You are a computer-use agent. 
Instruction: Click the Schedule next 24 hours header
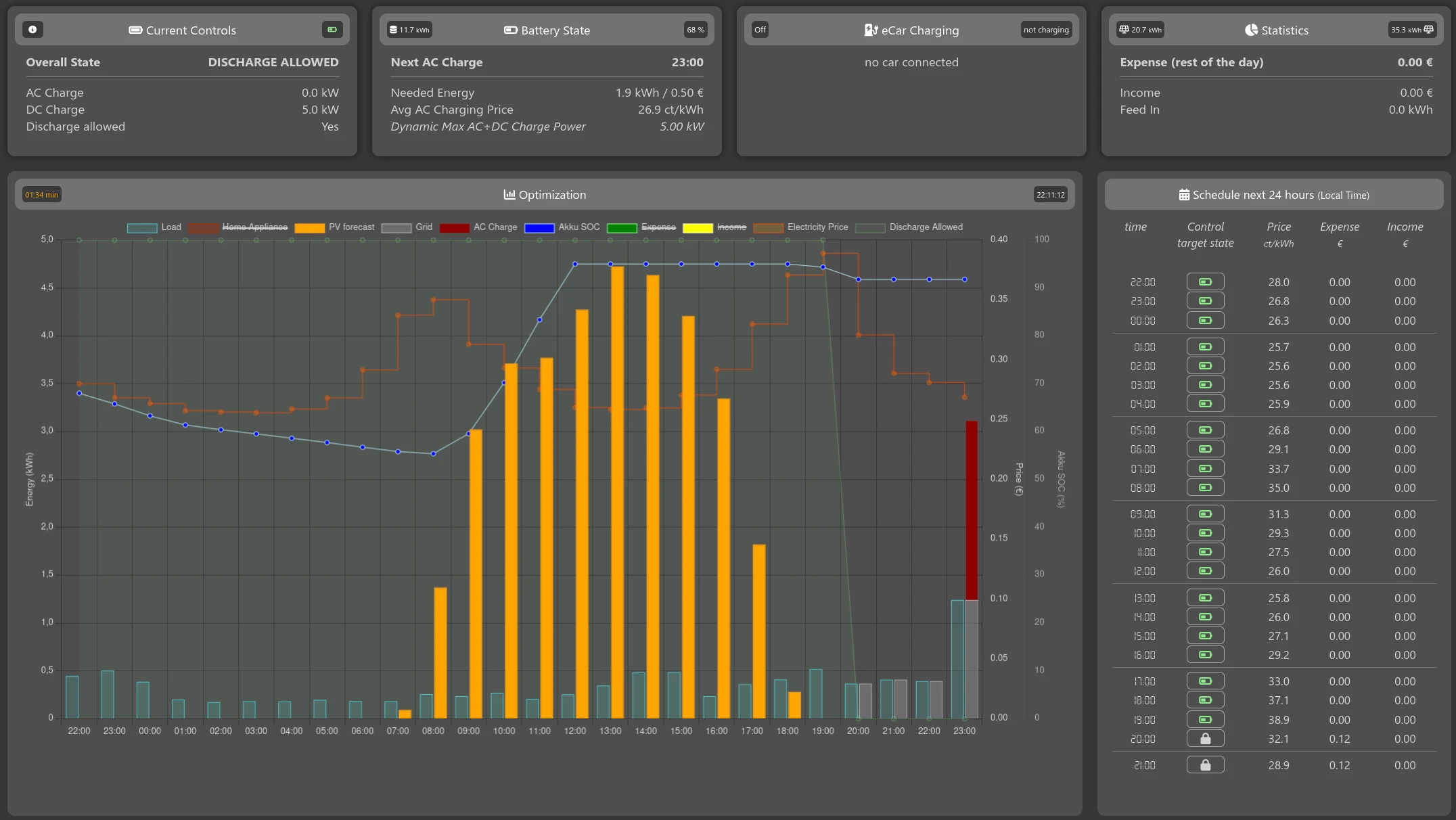coord(1273,195)
